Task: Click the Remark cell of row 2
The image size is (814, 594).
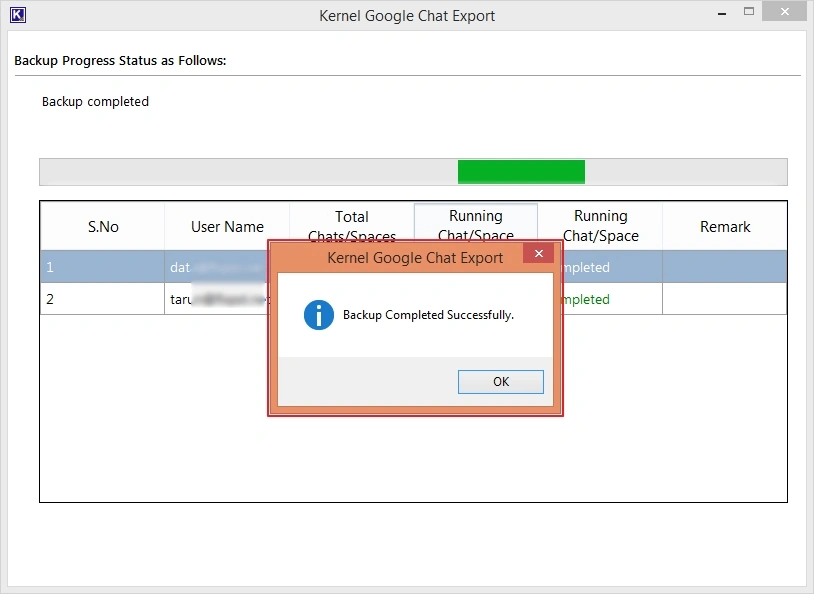Action: coord(725,299)
